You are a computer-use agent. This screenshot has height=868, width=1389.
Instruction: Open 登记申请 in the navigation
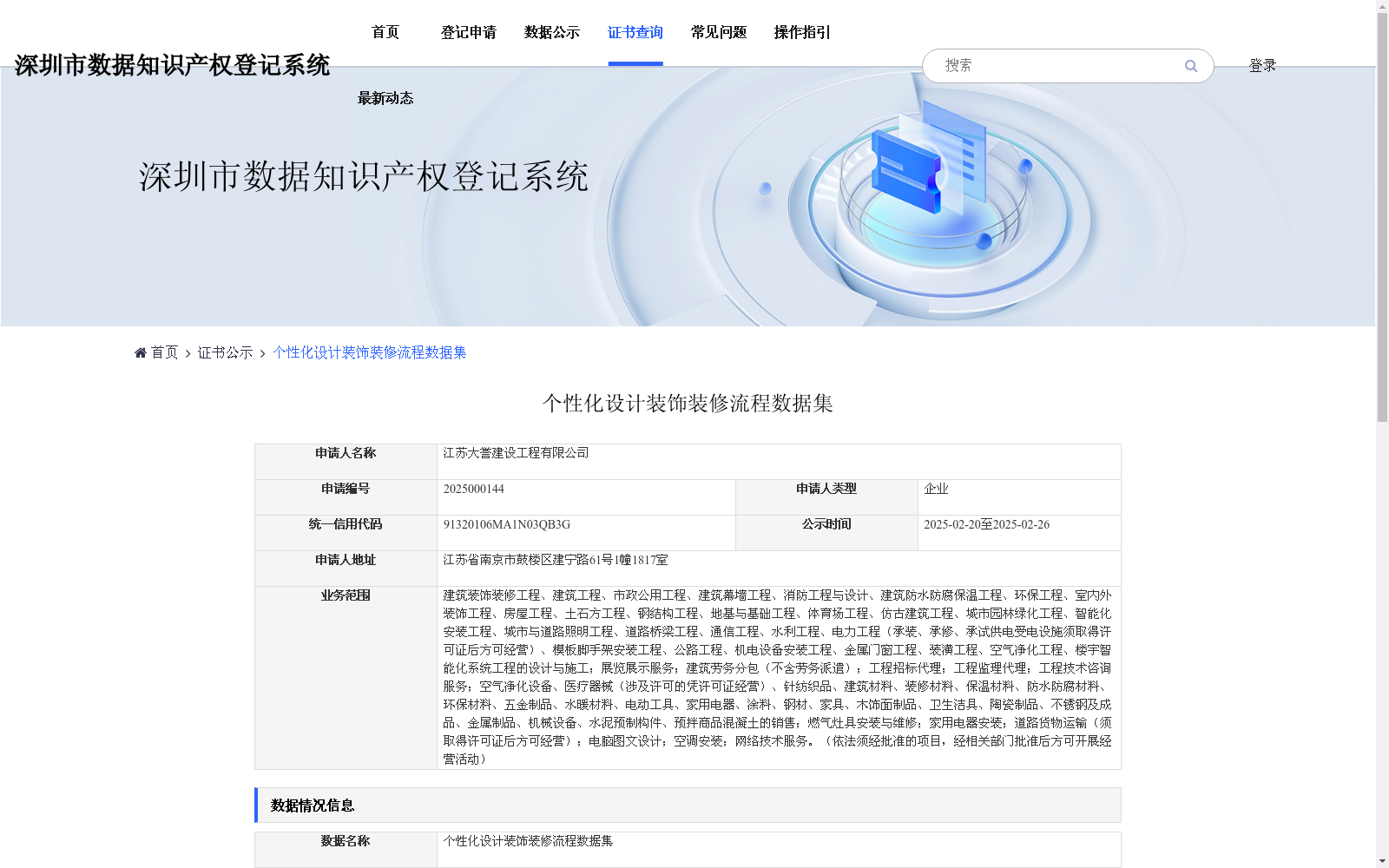tap(469, 32)
